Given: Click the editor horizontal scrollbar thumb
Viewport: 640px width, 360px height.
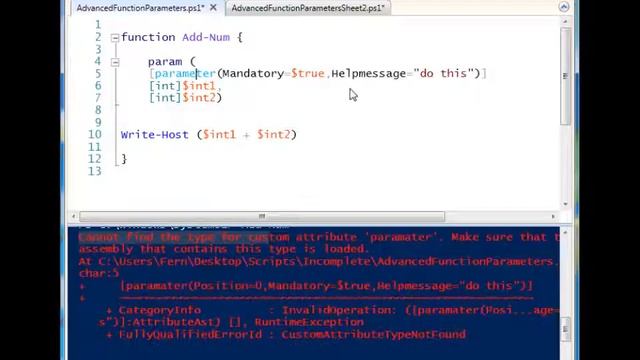Looking at the screenshot, I should pos(262,216).
